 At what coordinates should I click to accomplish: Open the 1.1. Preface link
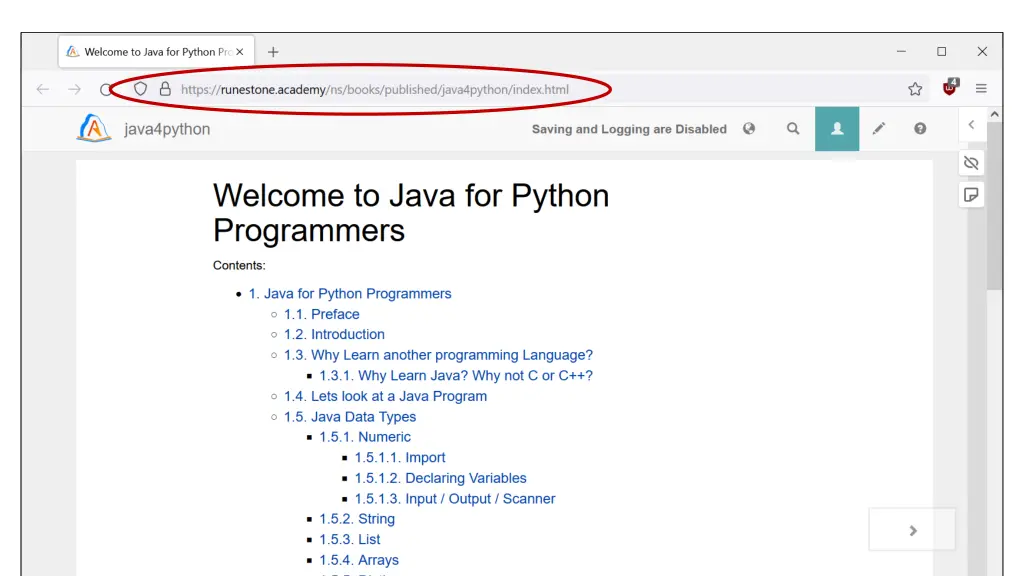pos(321,314)
